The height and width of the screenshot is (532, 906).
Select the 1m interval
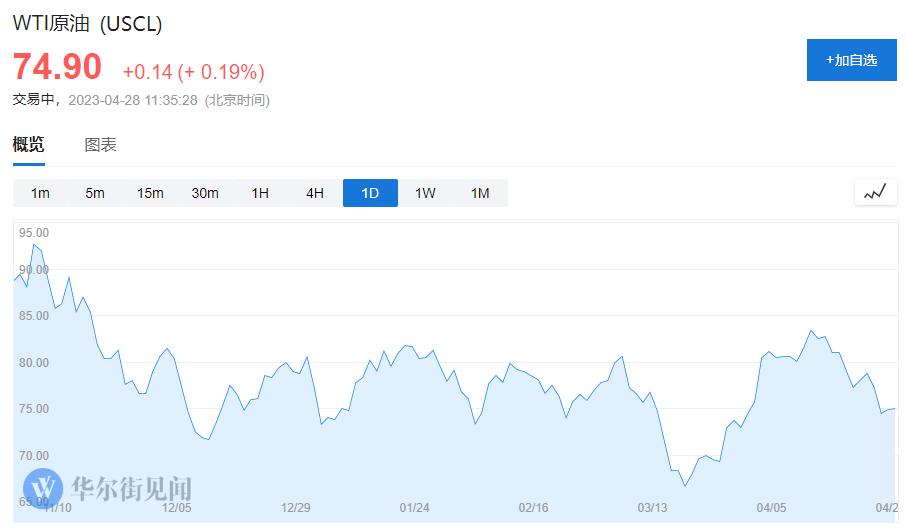click(x=40, y=193)
